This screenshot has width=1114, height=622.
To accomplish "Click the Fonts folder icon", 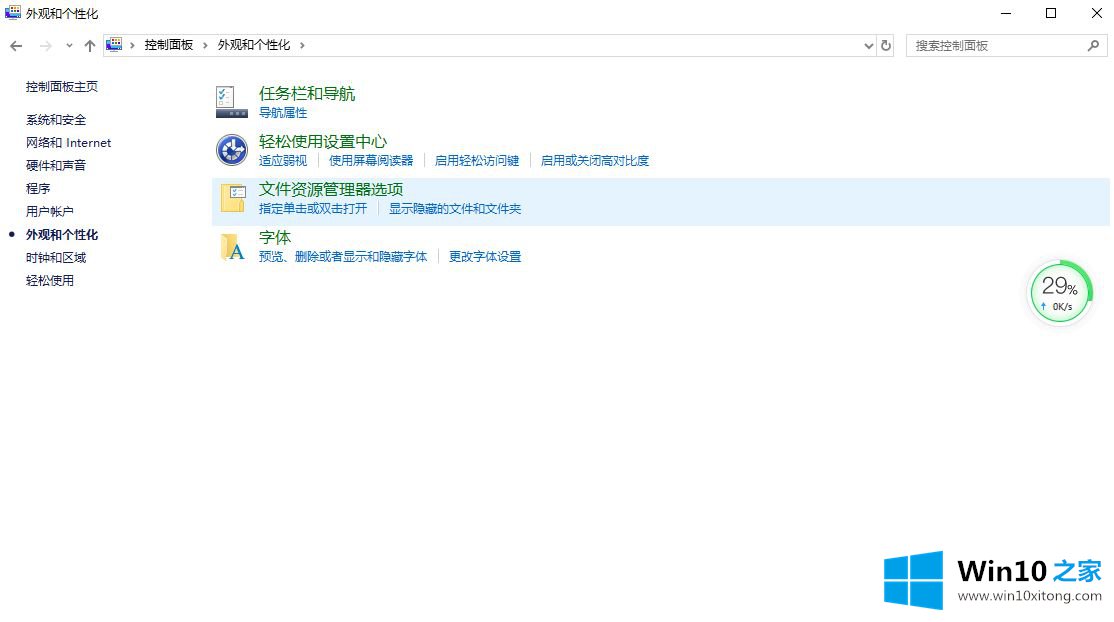I will (x=232, y=246).
